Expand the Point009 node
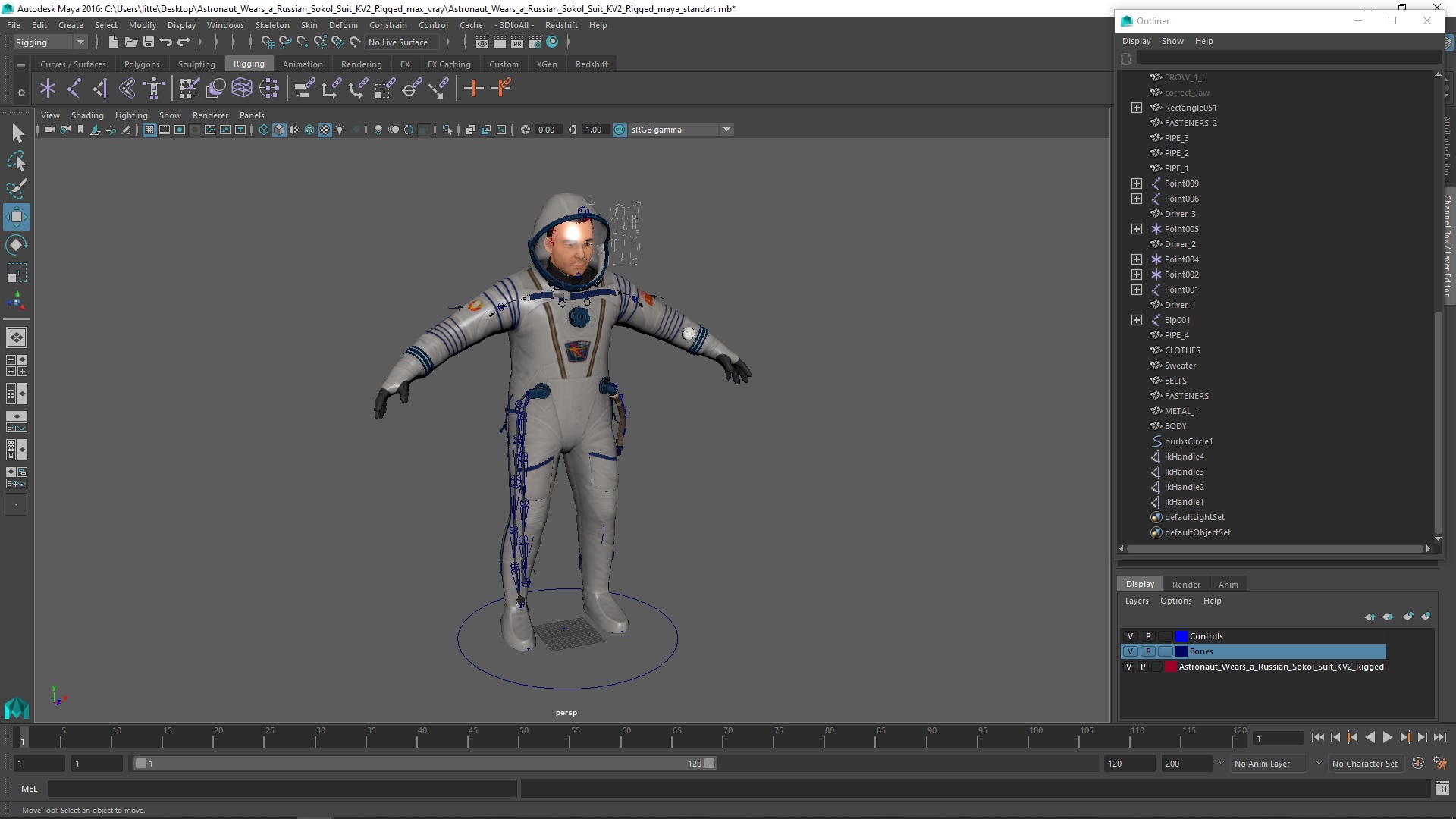Screen dimensions: 1456x819 [1136, 184]
